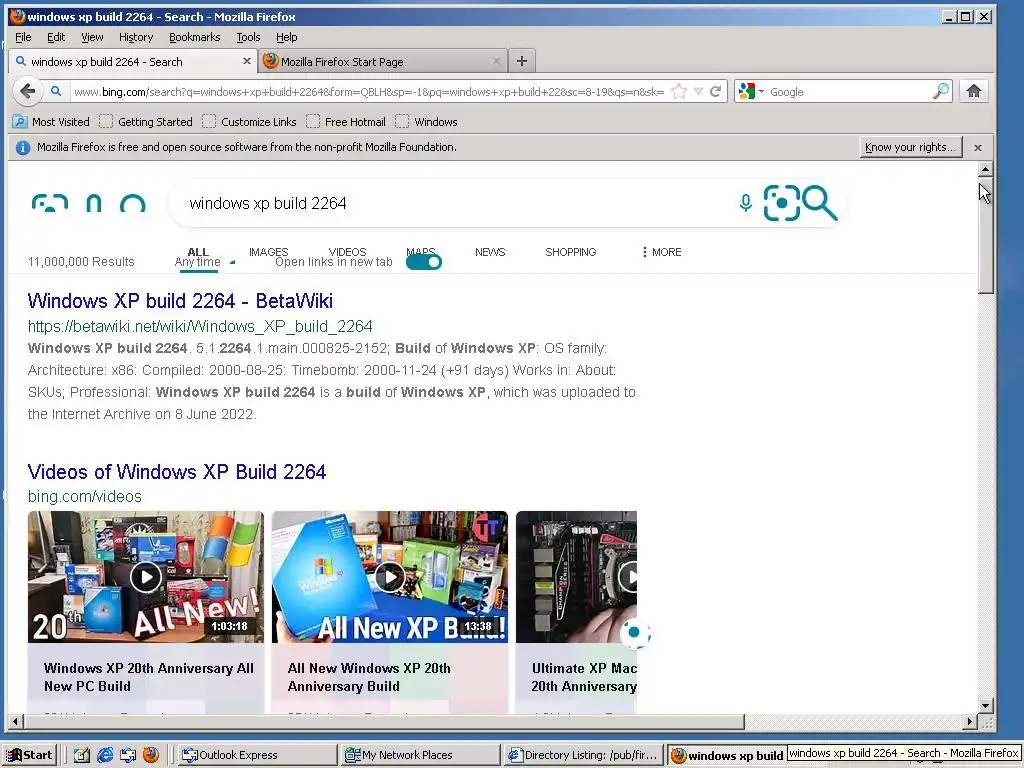Image resolution: width=1024 pixels, height=768 pixels.
Task: Switch to Bing SHOPPING results
Action: click(x=570, y=251)
